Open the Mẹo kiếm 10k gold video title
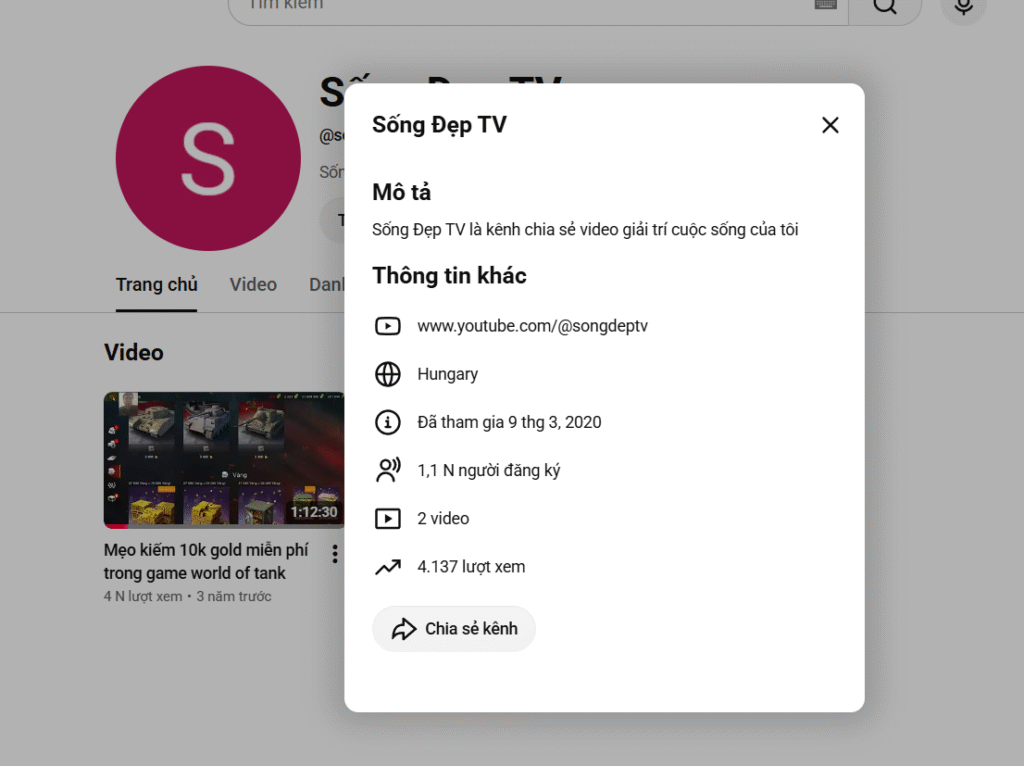The height and width of the screenshot is (766, 1024). click(x=206, y=561)
